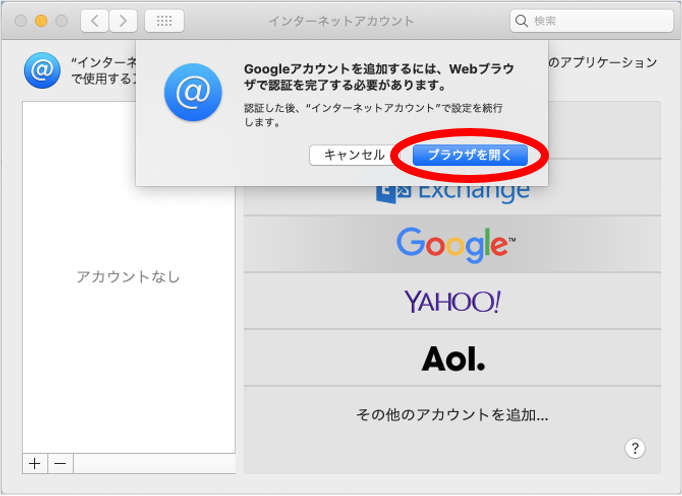The width and height of the screenshot is (682, 496).
Task: Click the ブラウザを開く button
Action: coord(470,155)
